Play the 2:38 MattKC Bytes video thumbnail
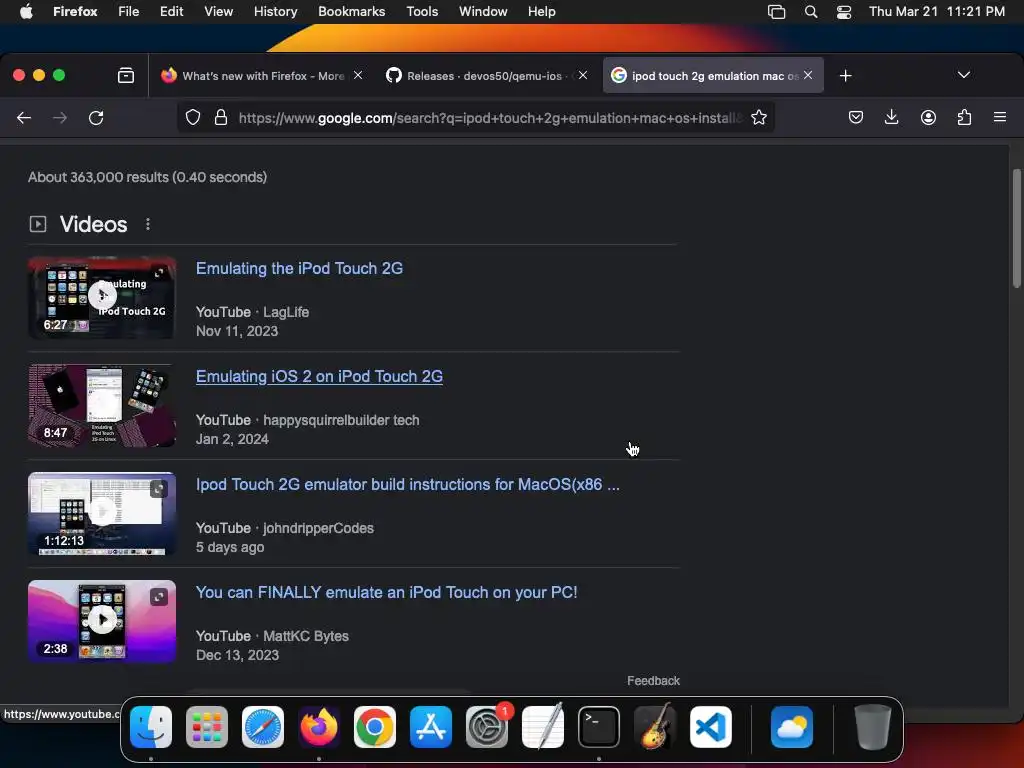This screenshot has width=1024, height=768. [x=102, y=621]
